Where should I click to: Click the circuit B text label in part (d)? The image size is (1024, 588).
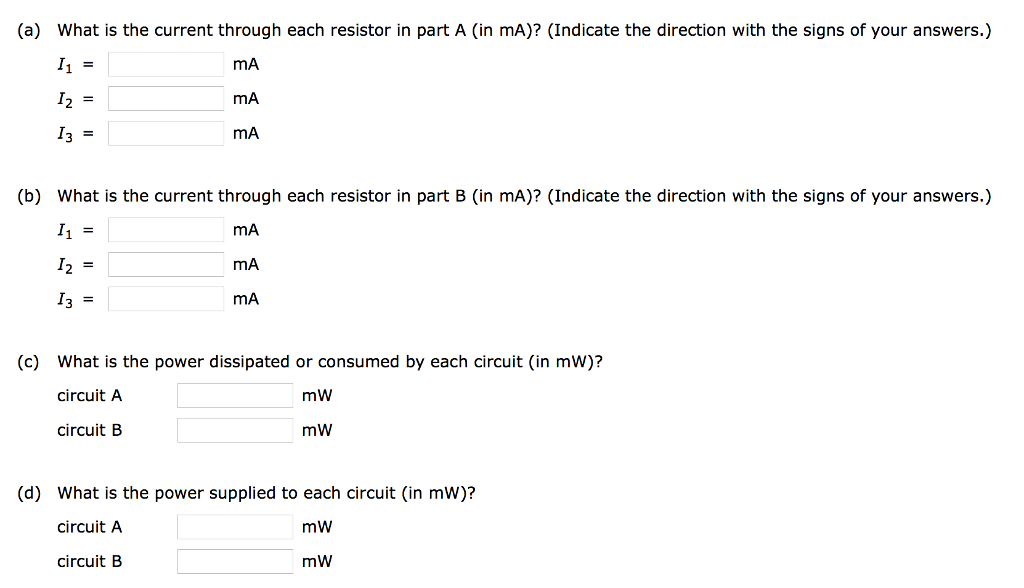pyautogui.click(x=90, y=561)
